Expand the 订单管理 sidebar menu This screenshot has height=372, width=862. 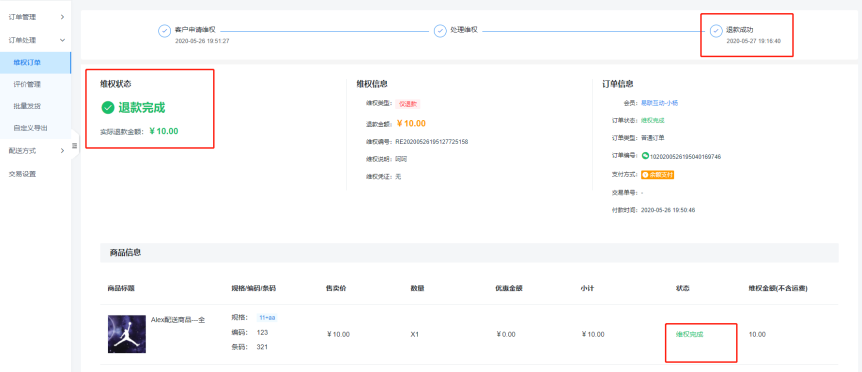35,17
